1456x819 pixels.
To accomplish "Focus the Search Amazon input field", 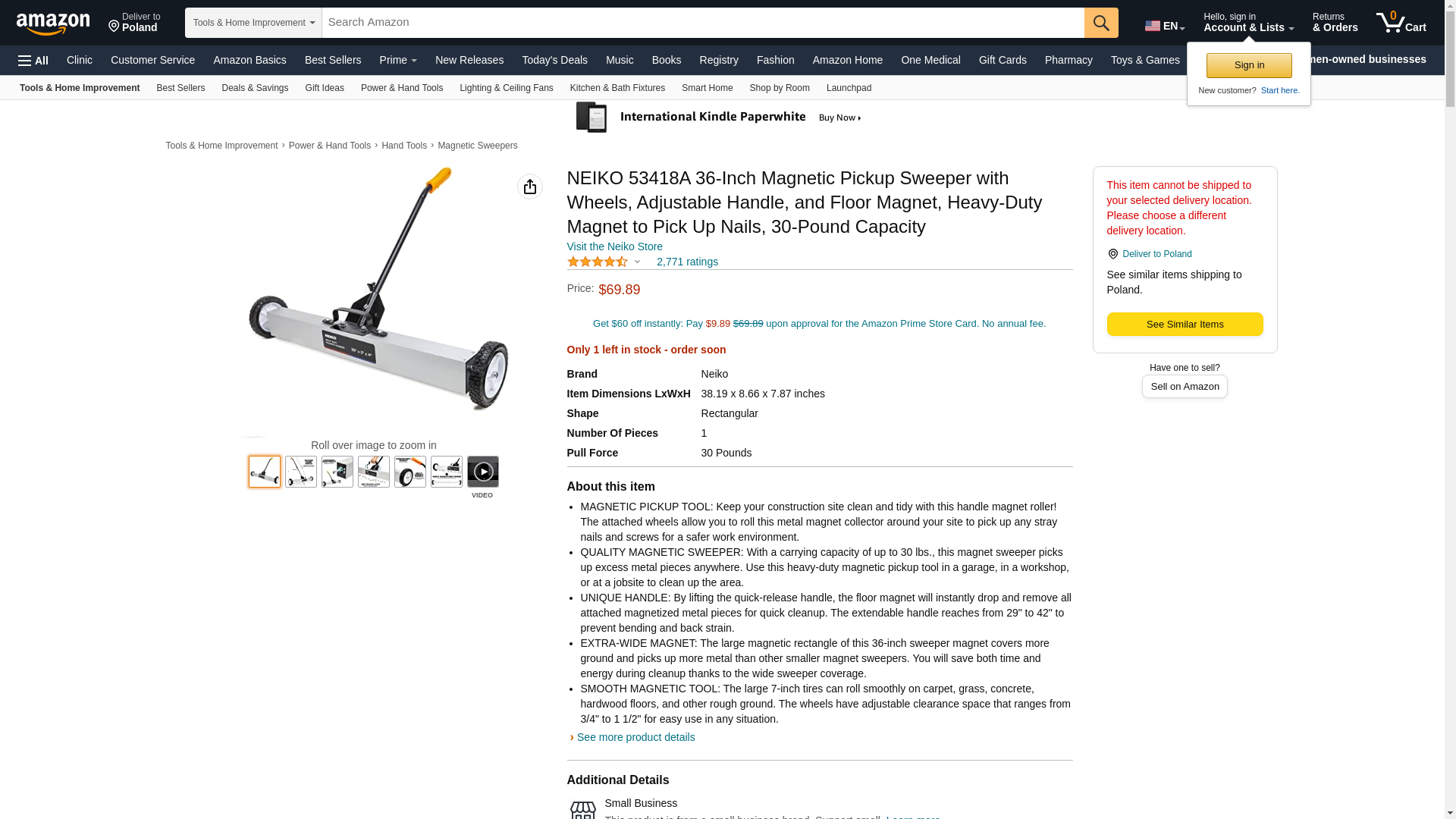I will tap(703, 23).
